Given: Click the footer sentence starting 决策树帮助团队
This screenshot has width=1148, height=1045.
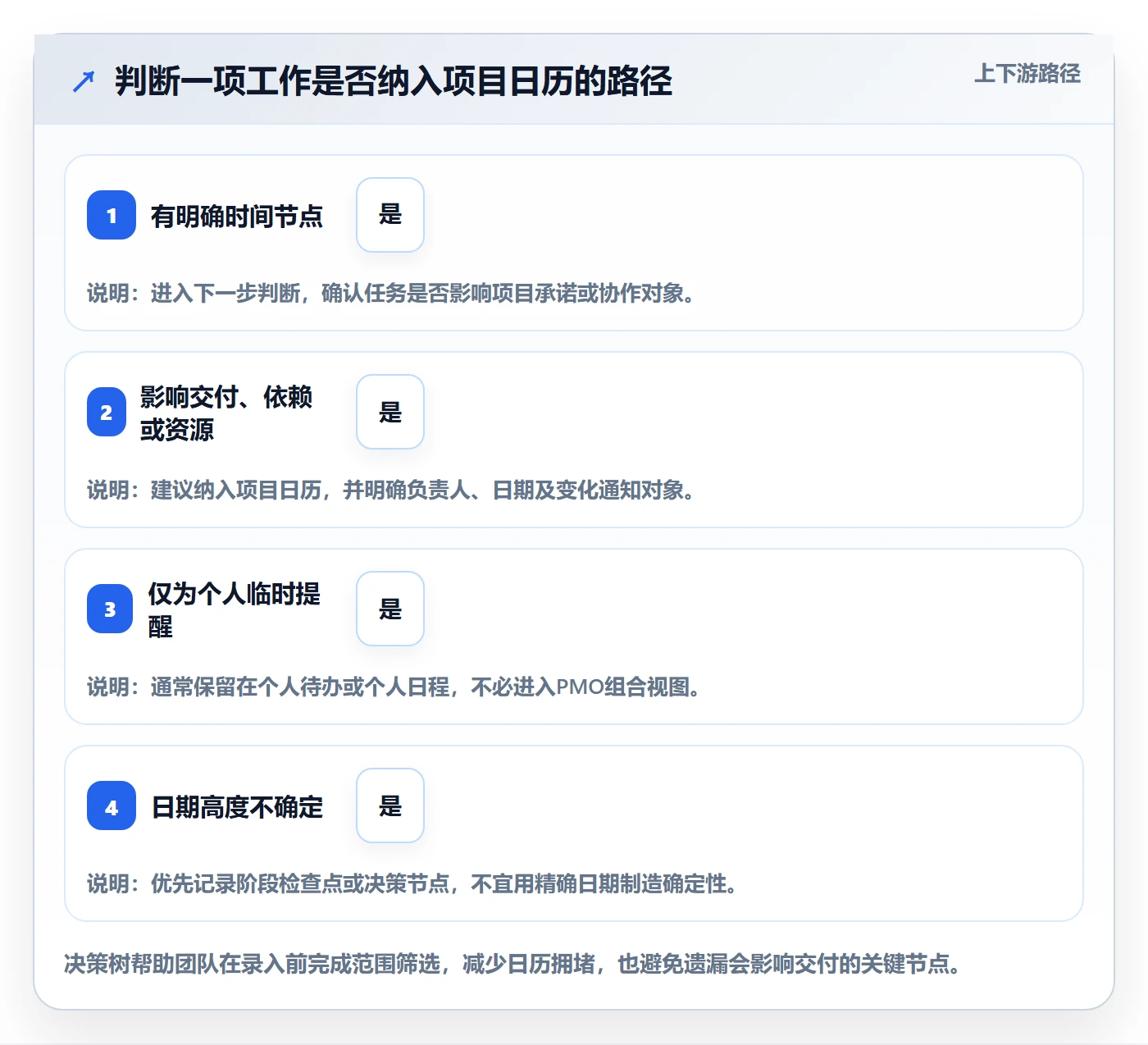Looking at the screenshot, I should [x=513, y=964].
